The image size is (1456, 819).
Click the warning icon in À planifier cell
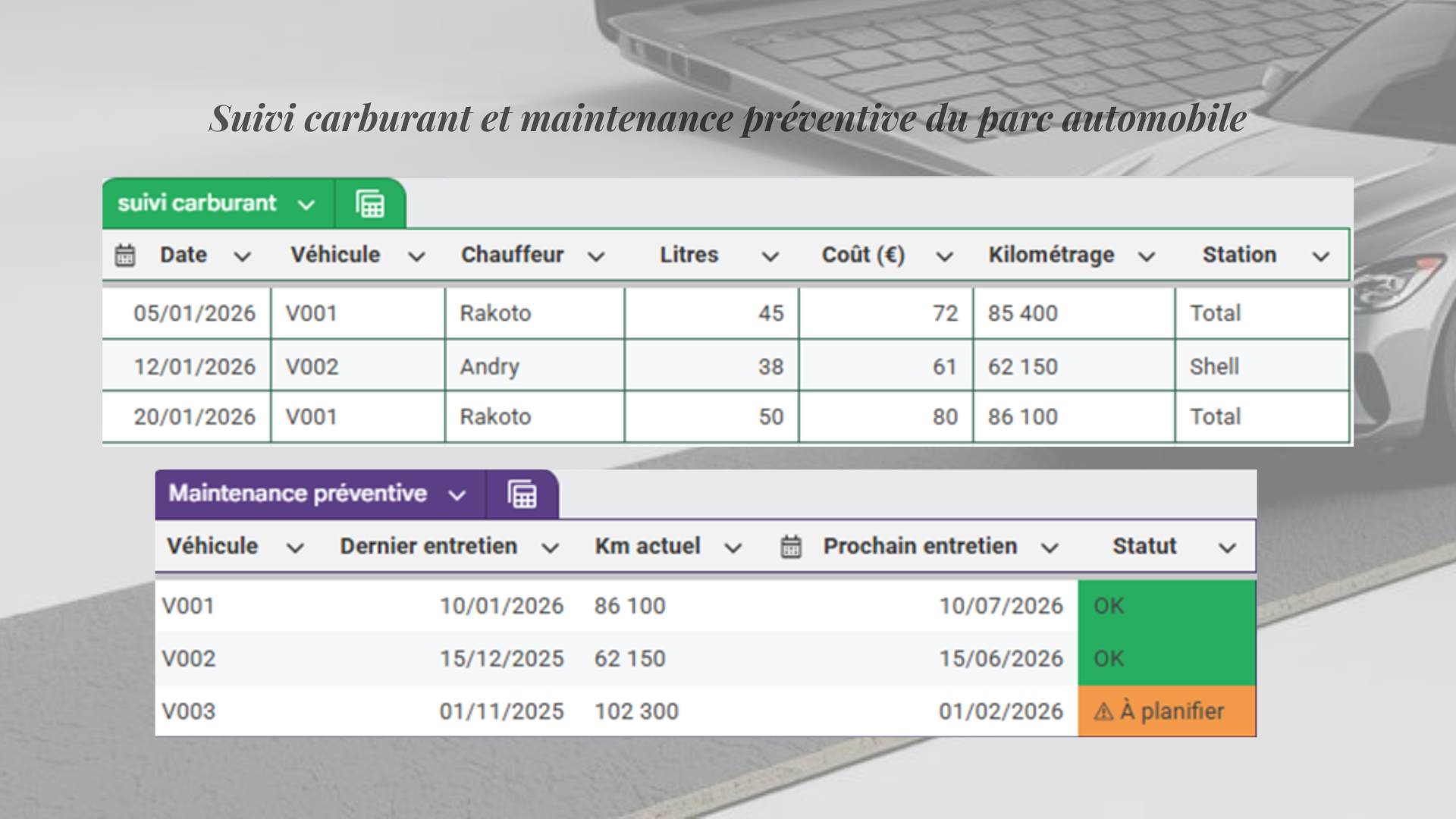tap(1103, 712)
